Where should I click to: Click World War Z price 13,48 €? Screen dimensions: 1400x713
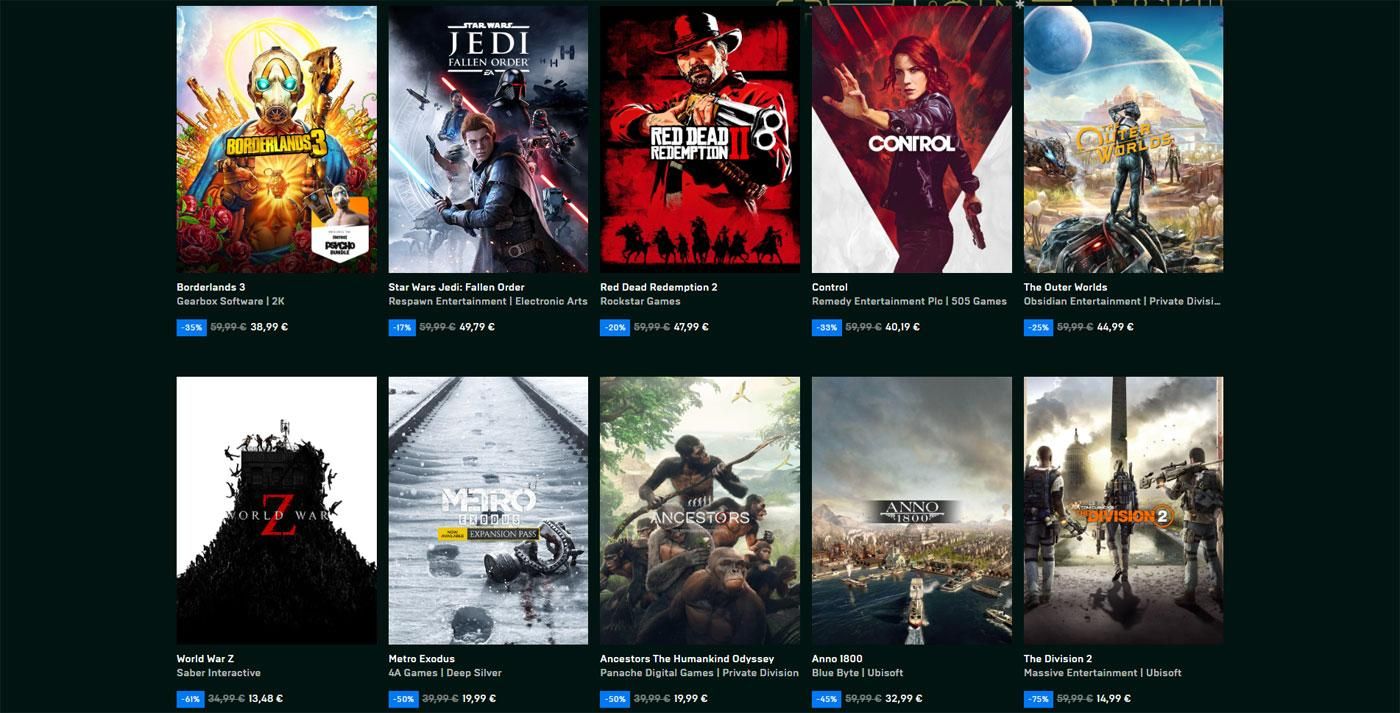coord(266,699)
